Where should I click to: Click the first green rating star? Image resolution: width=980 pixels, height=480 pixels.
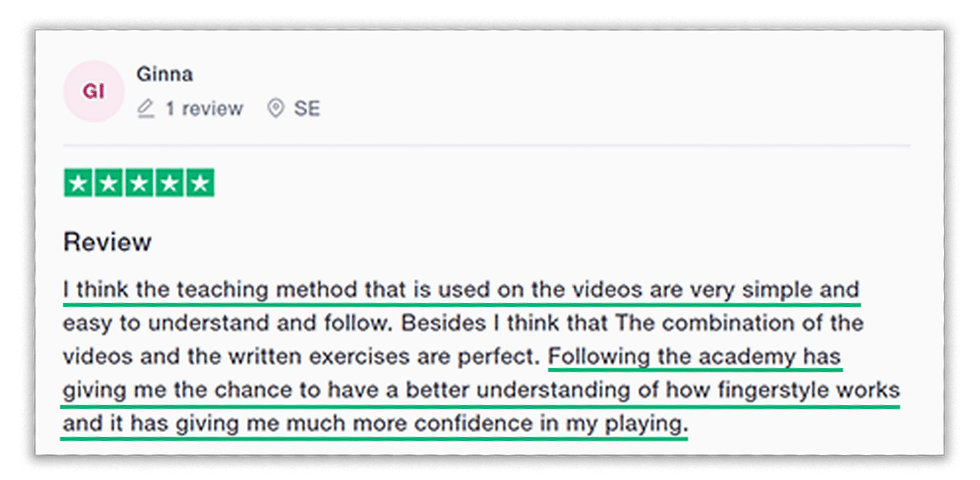click(79, 183)
